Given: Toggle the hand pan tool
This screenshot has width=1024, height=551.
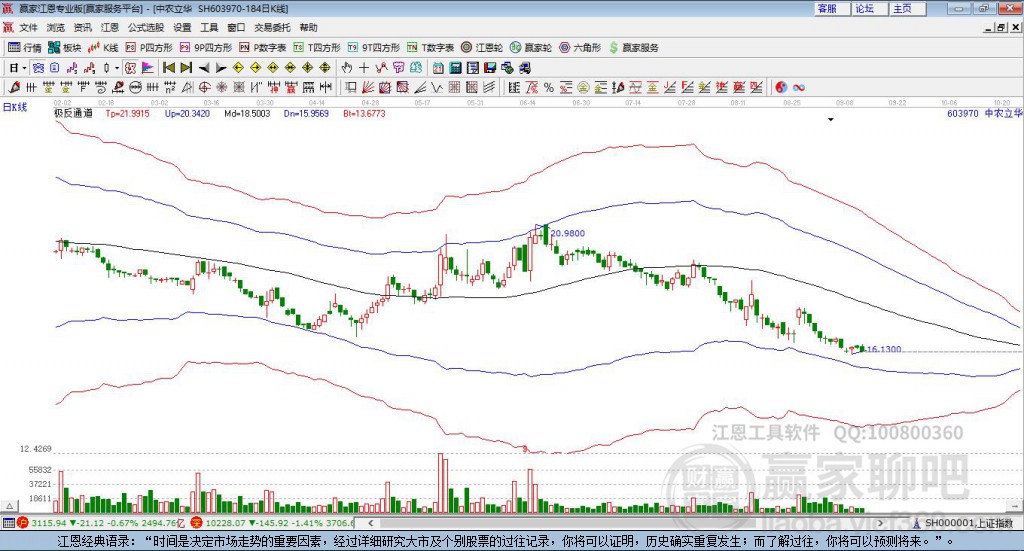Looking at the screenshot, I should [347, 67].
